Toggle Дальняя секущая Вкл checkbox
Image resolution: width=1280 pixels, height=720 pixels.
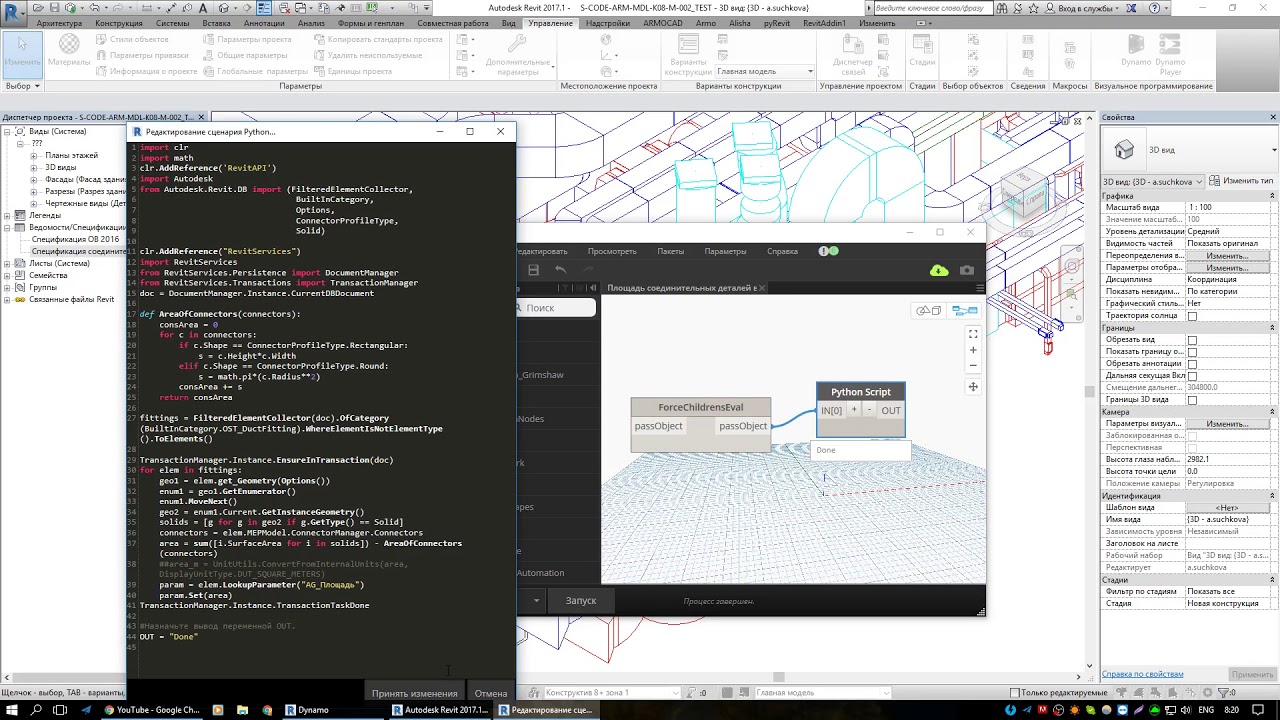coord(1192,376)
